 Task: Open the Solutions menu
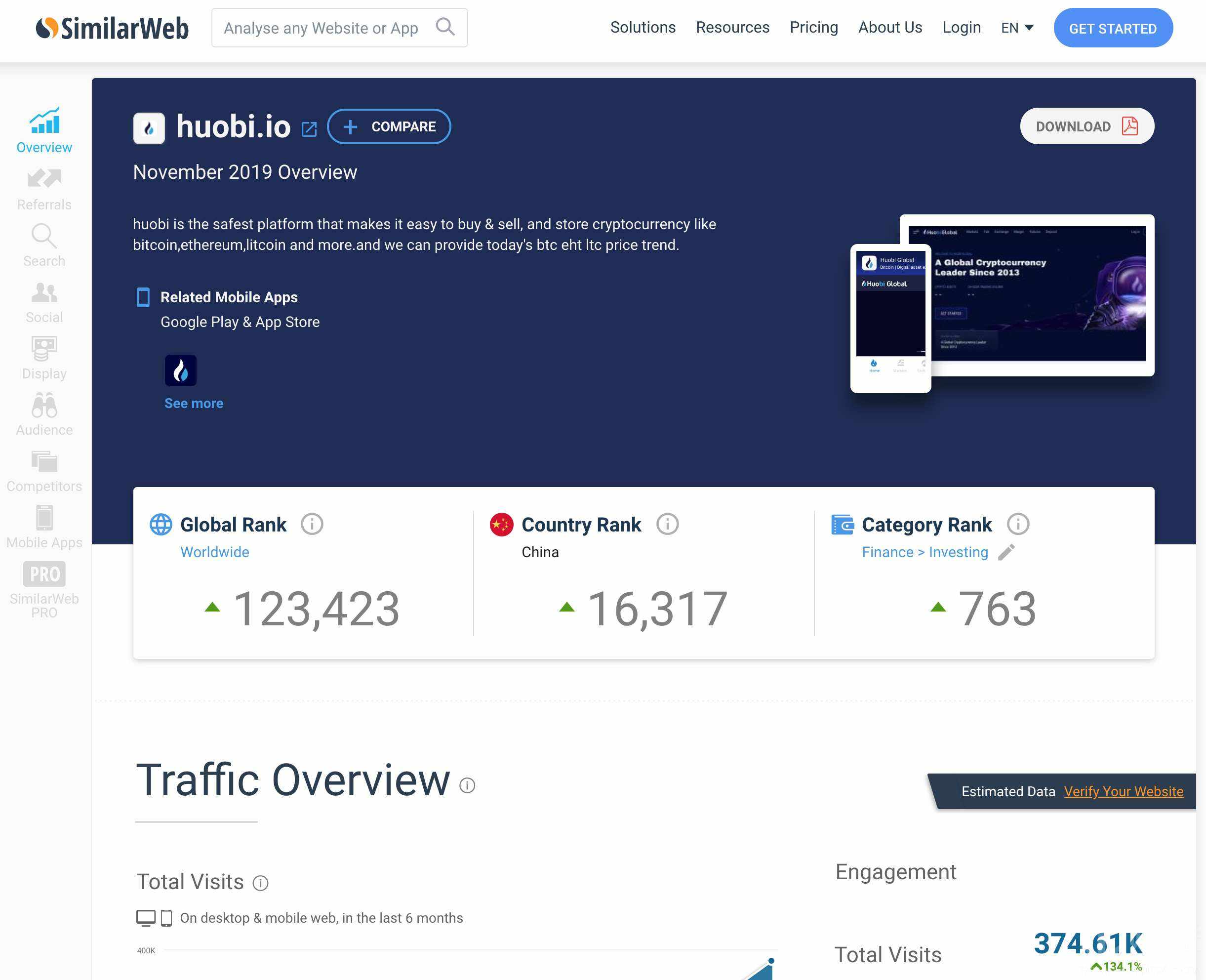pos(643,27)
